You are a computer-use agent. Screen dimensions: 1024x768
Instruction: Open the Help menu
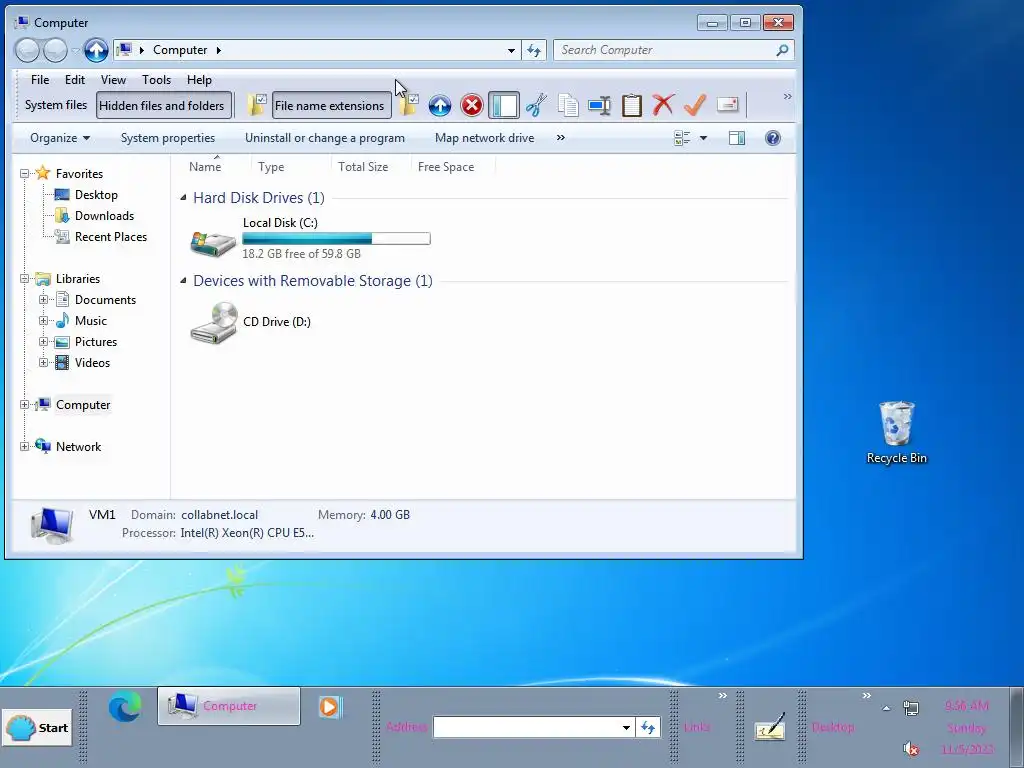199,80
